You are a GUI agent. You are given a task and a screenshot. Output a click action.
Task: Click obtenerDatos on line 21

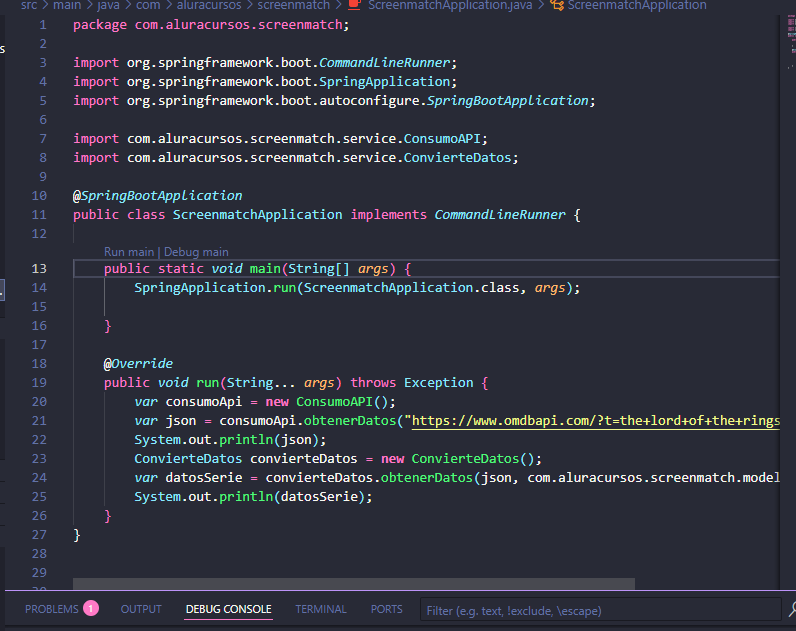point(350,421)
